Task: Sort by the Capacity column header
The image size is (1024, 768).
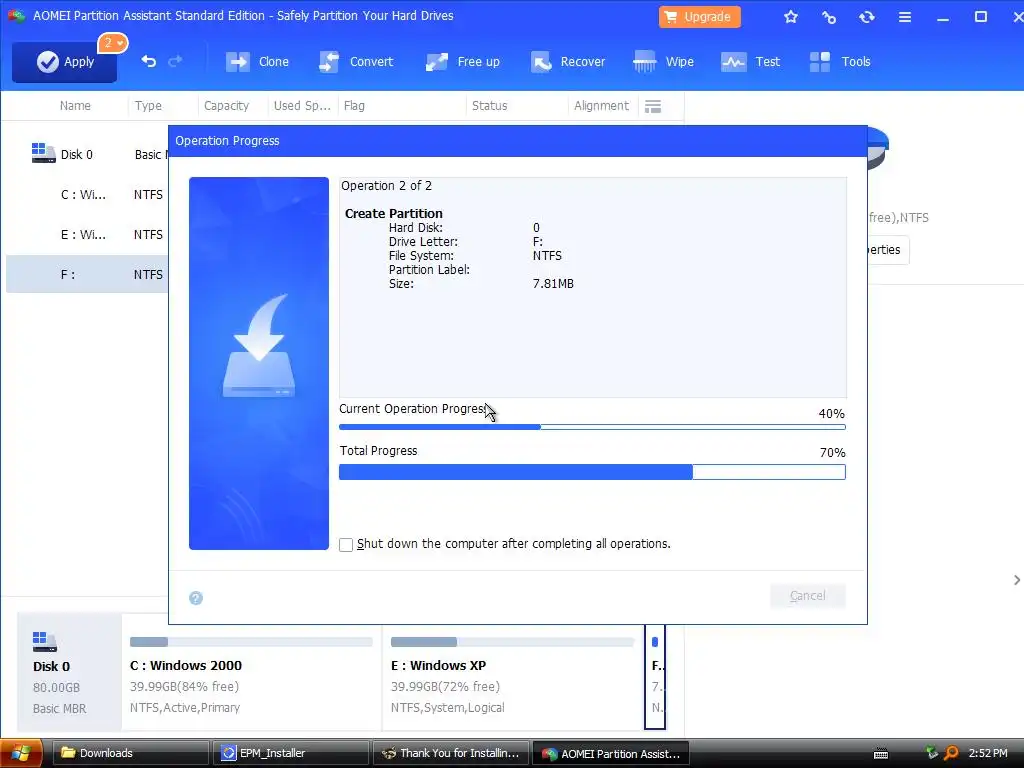Action: [226, 106]
